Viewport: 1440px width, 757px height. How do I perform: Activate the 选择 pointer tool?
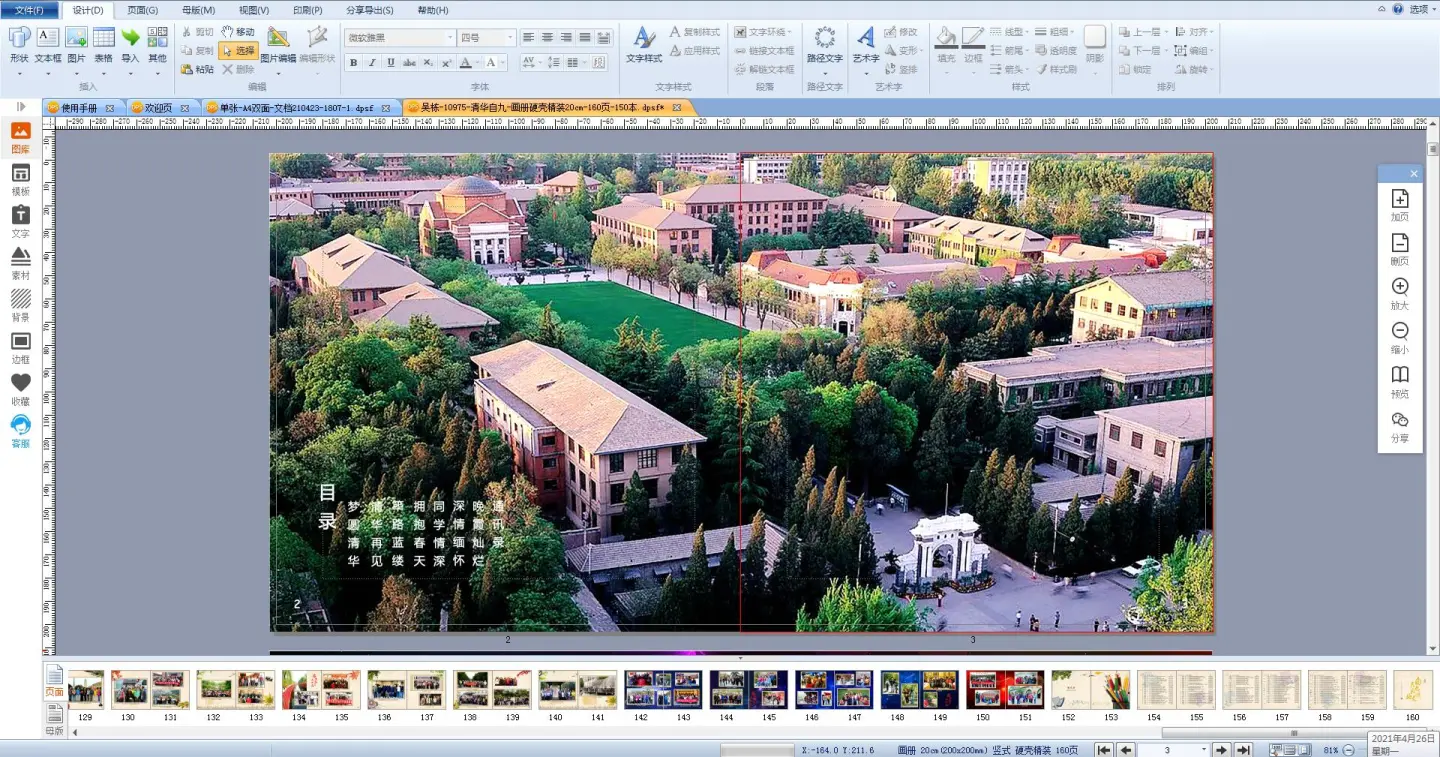tap(238, 50)
